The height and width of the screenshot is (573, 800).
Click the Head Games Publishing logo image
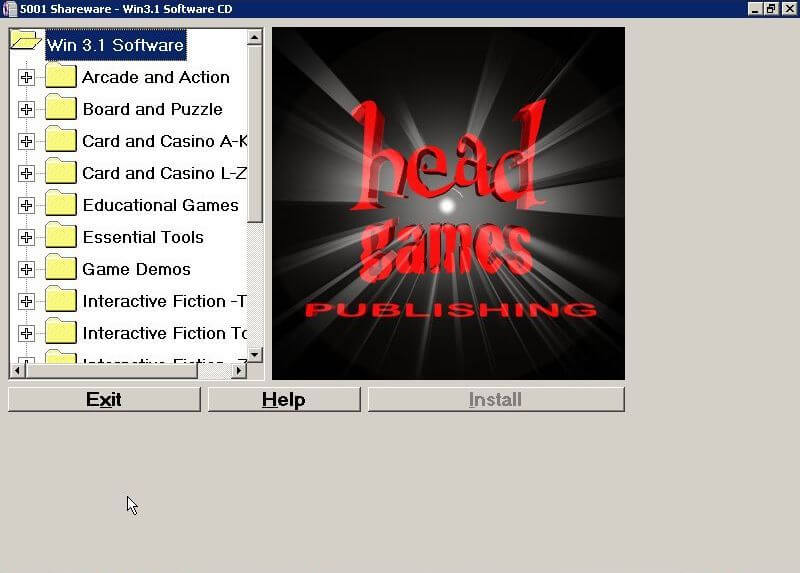tap(448, 204)
